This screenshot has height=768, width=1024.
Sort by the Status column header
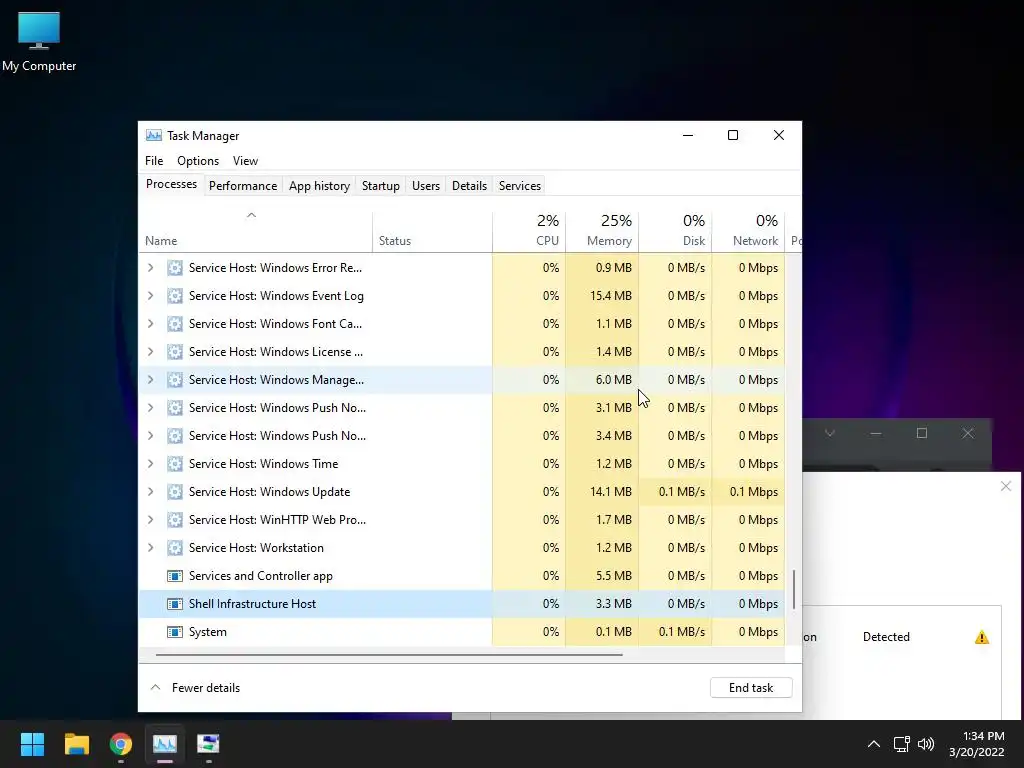coord(432,232)
